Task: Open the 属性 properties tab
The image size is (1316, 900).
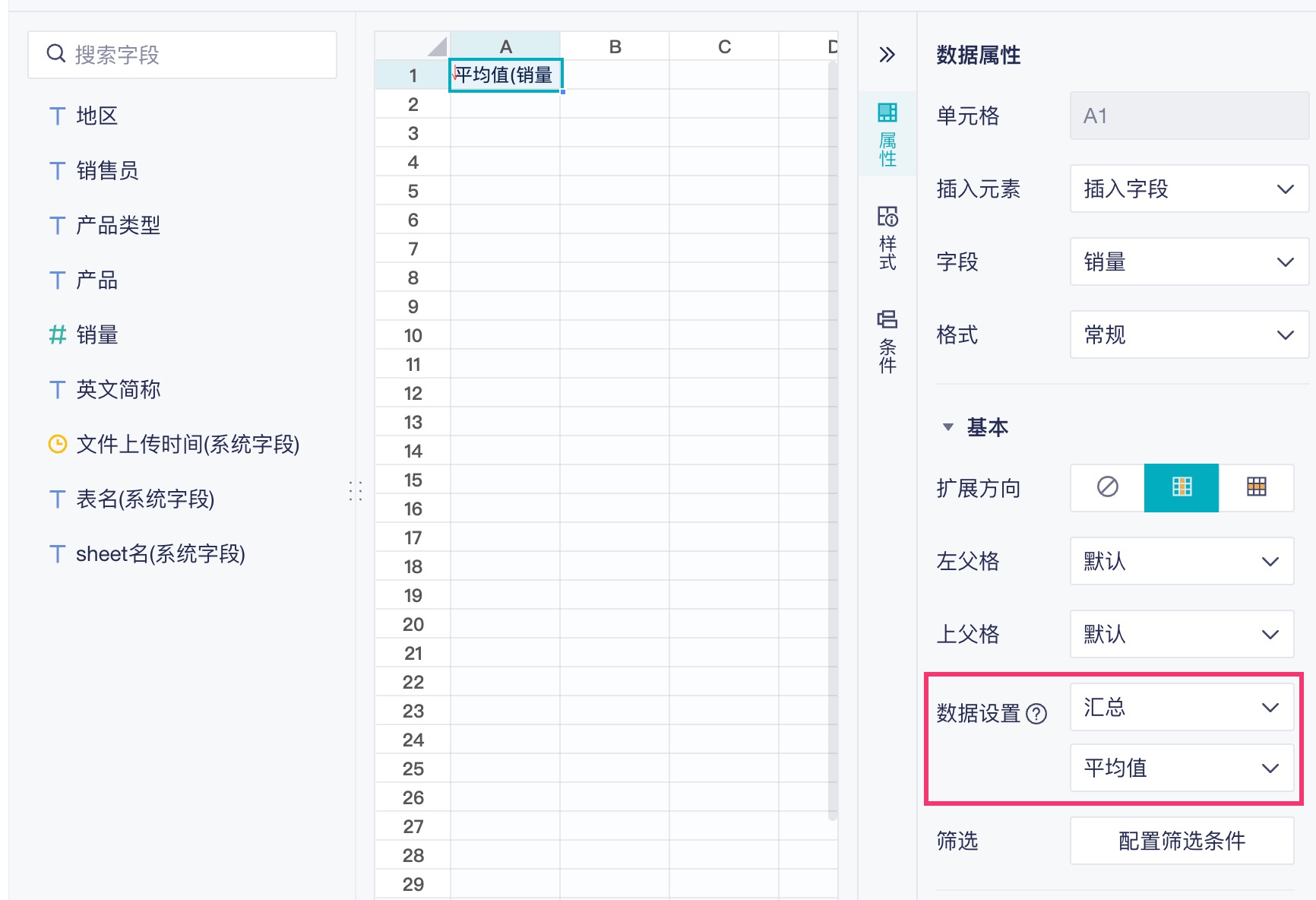Action: click(887, 135)
